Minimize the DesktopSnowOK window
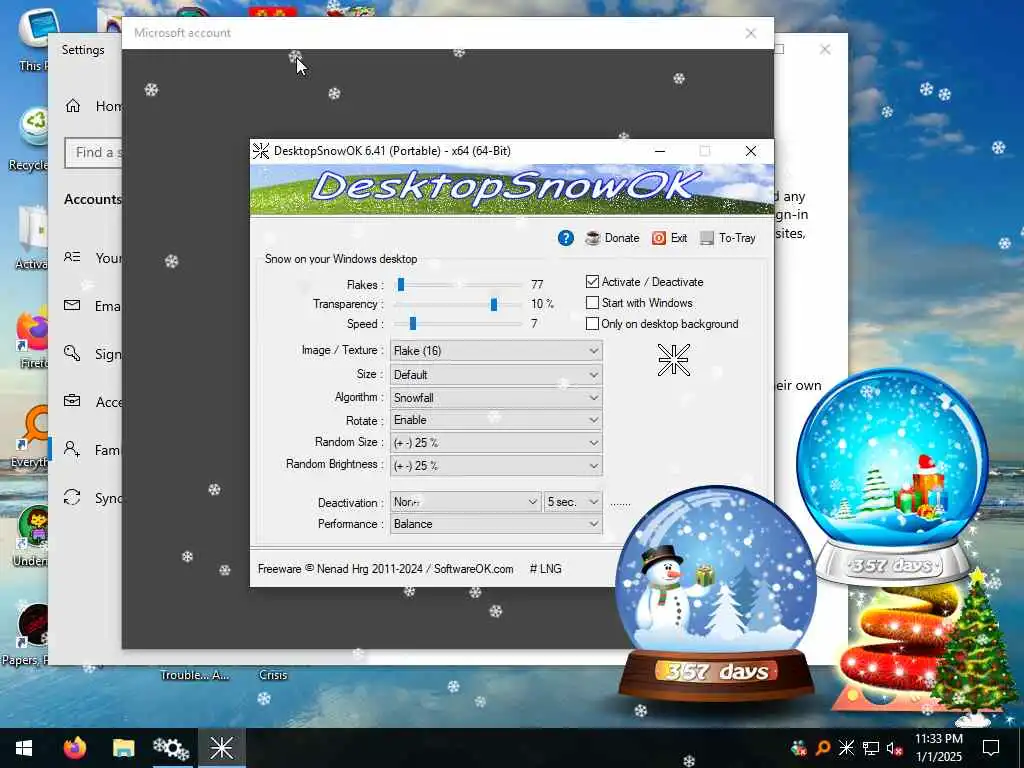1024x768 pixels. [x=660, y=151]
